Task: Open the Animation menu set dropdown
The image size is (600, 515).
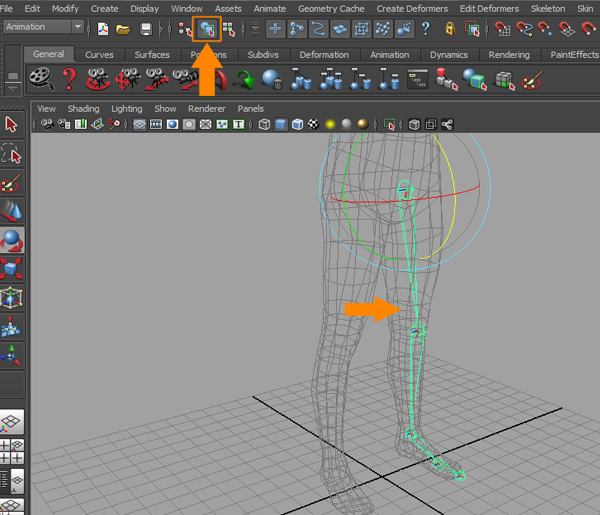Action: (43, 27)
